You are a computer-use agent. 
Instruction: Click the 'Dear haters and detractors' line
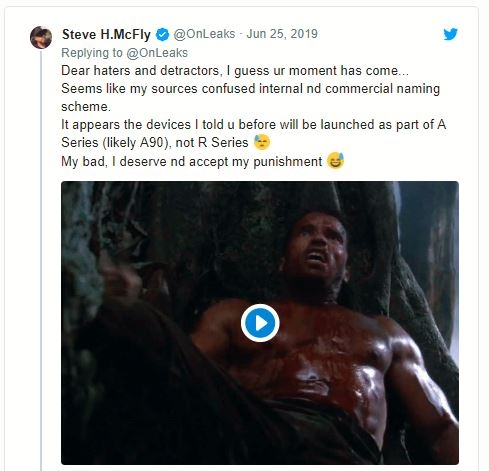click(235, 71)
